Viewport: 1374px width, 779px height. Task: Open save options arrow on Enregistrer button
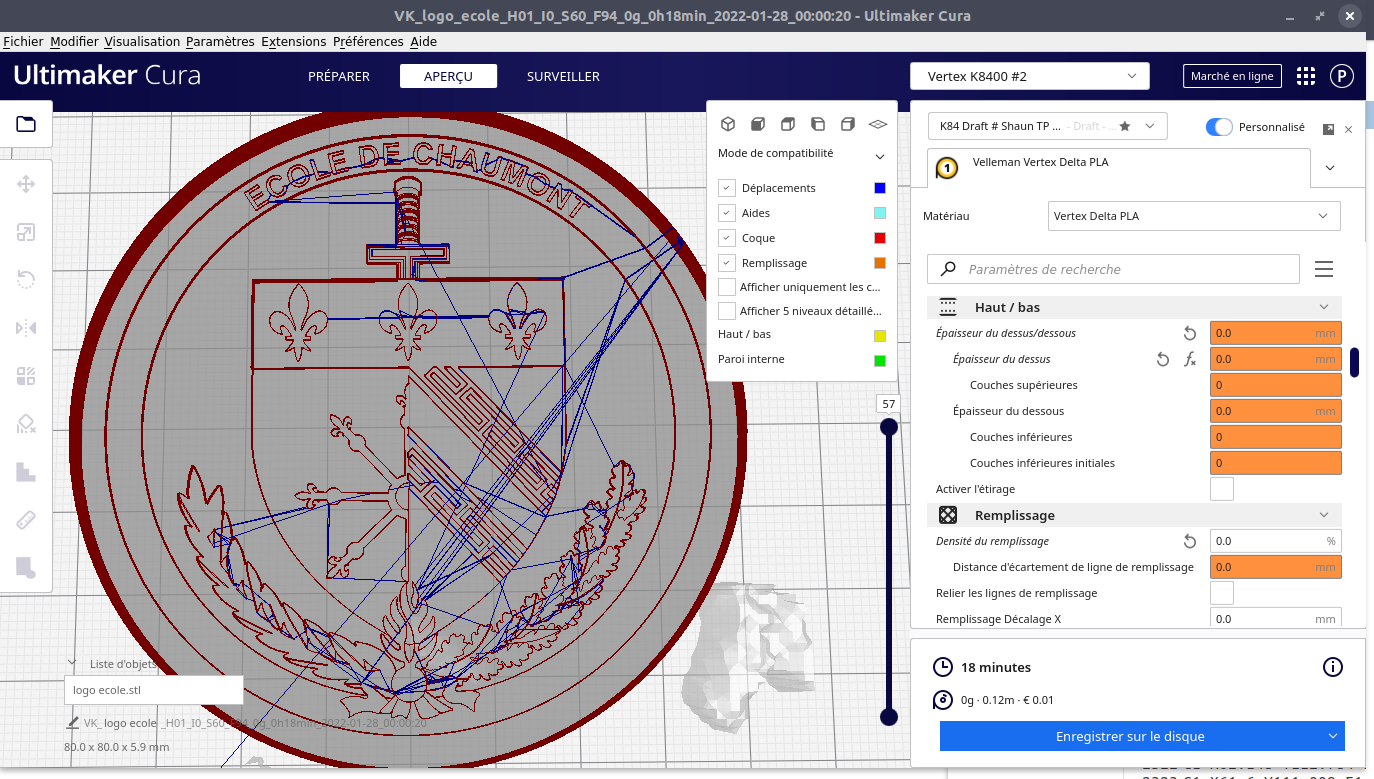tap(1332, 736)
